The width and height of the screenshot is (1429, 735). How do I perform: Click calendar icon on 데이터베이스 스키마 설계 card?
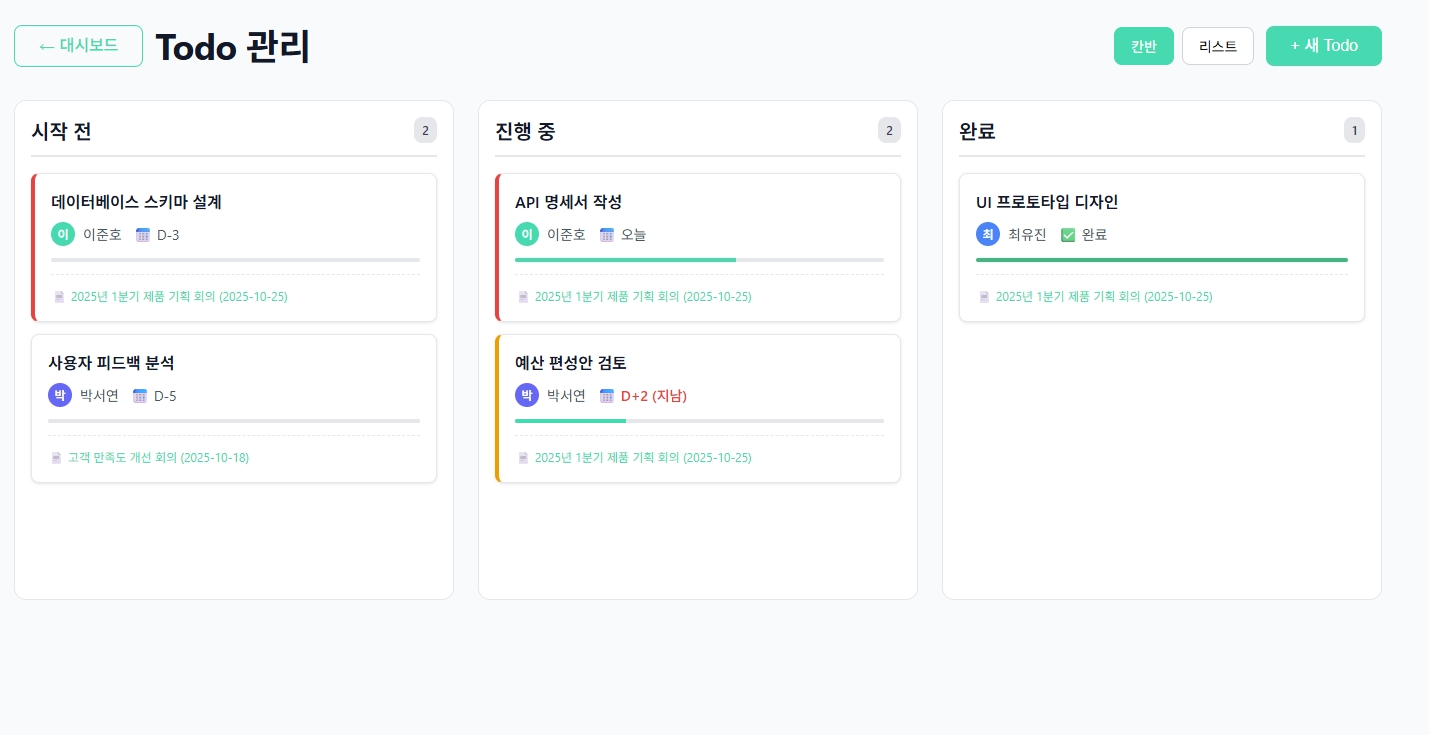tap(143, 235)
